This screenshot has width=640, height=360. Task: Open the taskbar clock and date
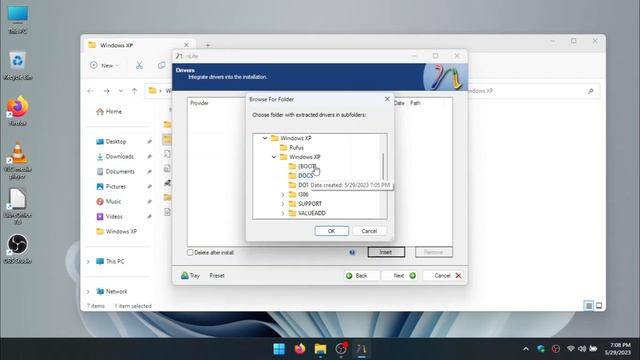(x=618, y=349)
